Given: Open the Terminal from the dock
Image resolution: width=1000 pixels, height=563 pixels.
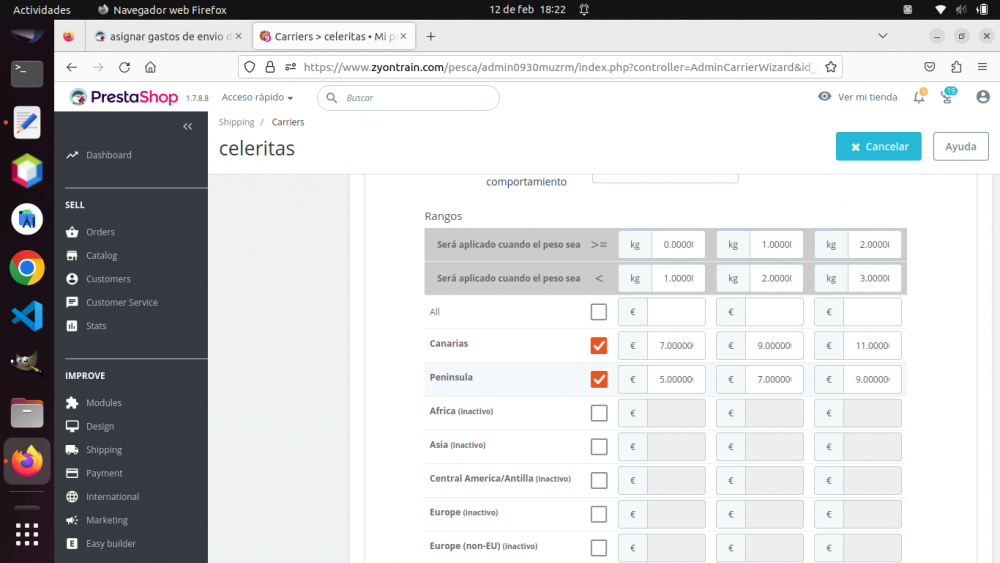Looking at the screenshot, I should click(27, 73).
